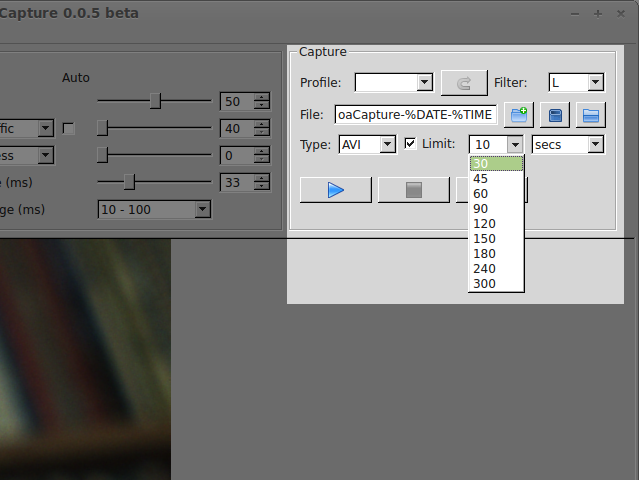The image size is (639, 480).
Task: Uncheck the Limit checkbox
Action: click(410, 144)
